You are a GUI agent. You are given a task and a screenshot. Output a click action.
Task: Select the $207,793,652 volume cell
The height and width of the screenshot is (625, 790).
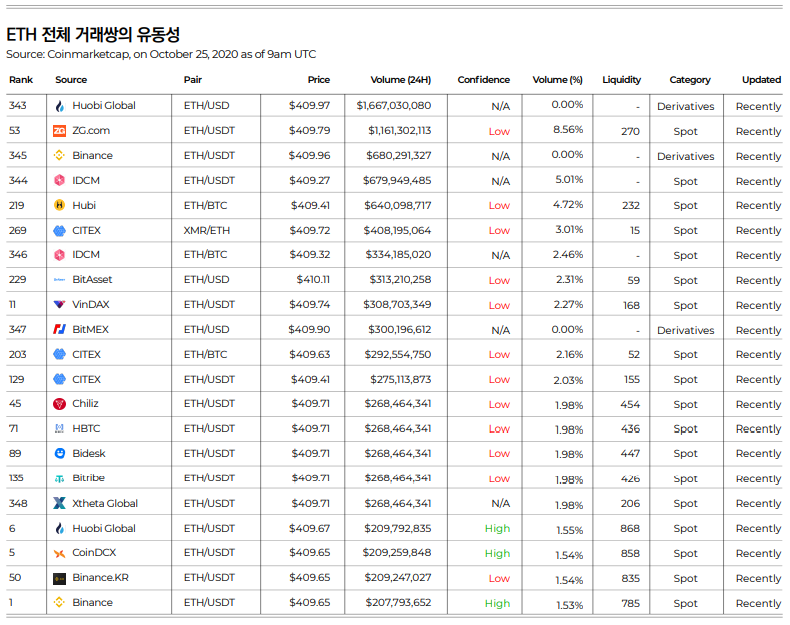(398, 602)
